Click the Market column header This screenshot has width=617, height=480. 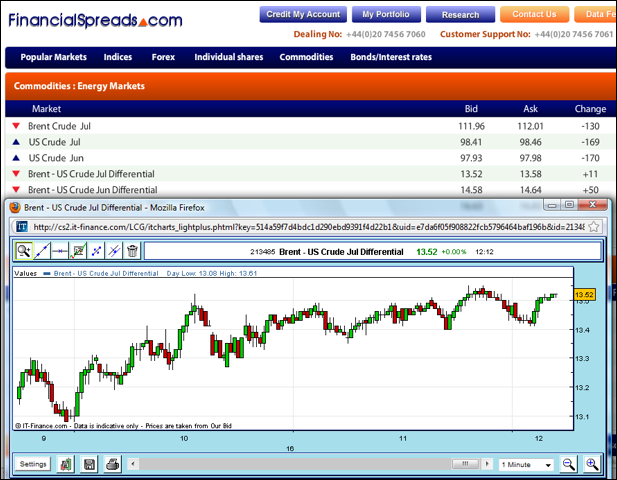(x=46, y=109)
